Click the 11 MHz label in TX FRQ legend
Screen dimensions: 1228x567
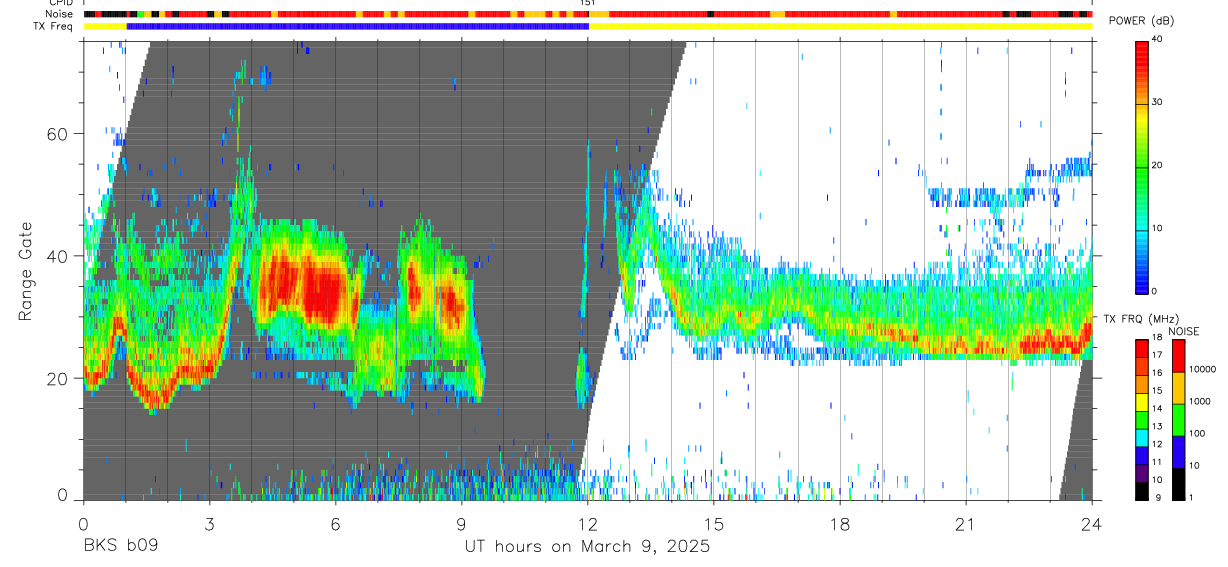point(1158,462)
